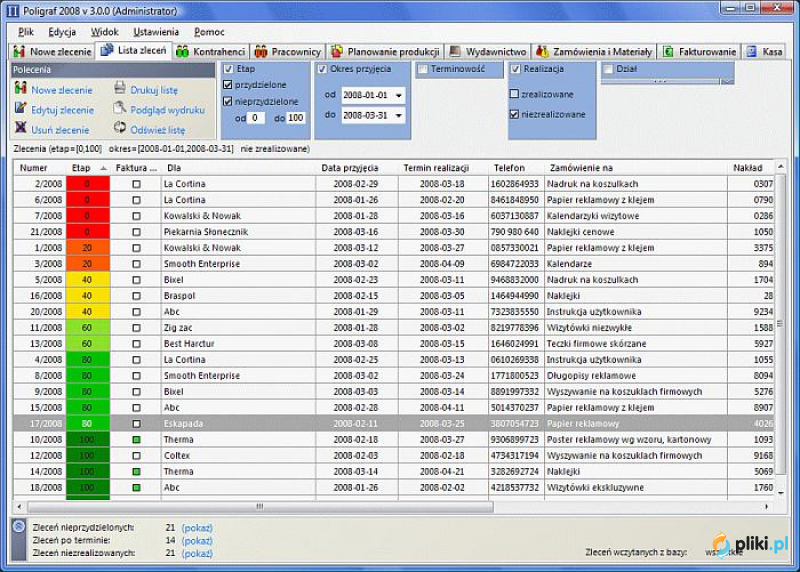Toggle Faktura checkbox for order 10/2008
The height and width of the screenshot is (572, 800).
click(136, 439)
